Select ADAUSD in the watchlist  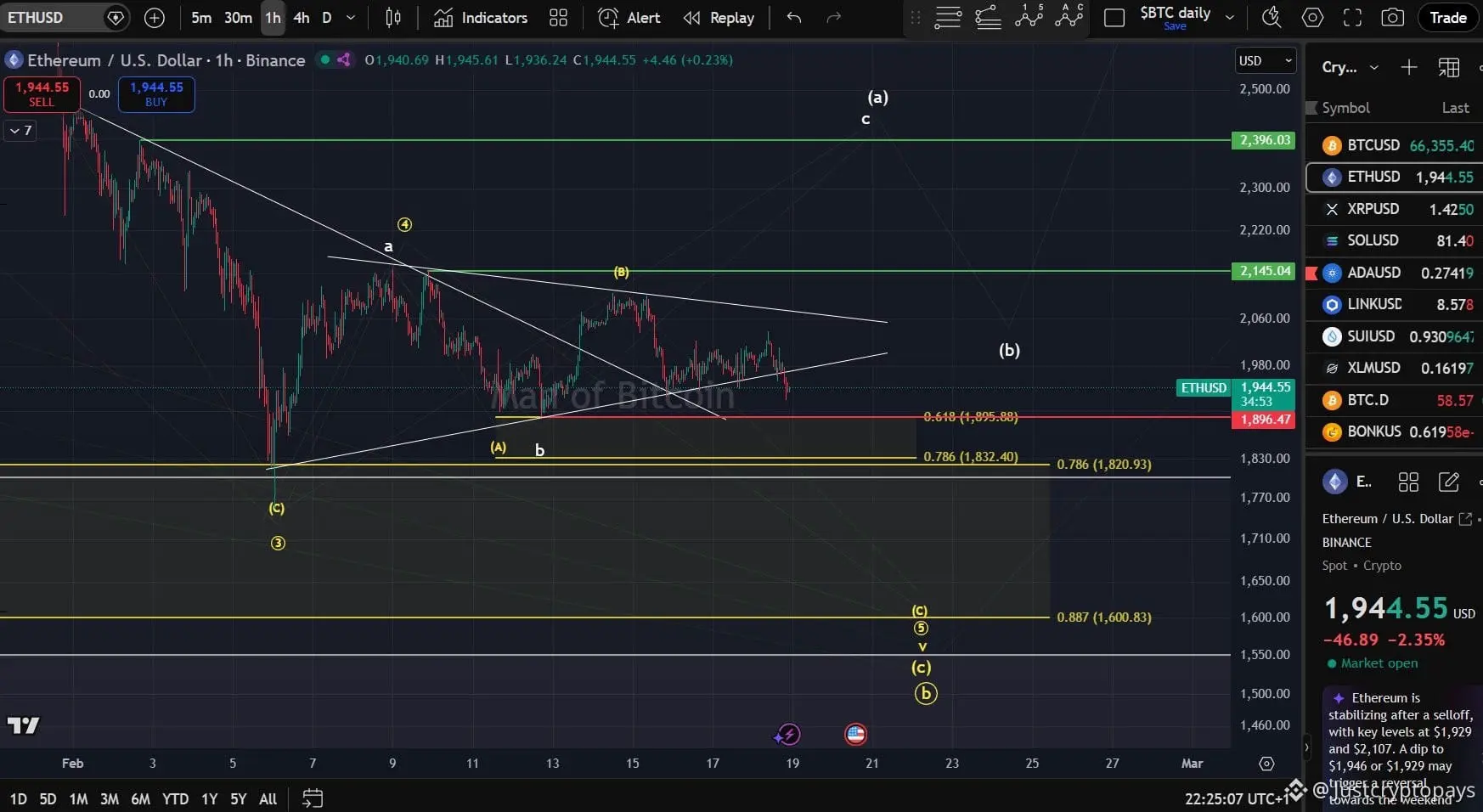pyautogui.click(x=1395, y=273)
